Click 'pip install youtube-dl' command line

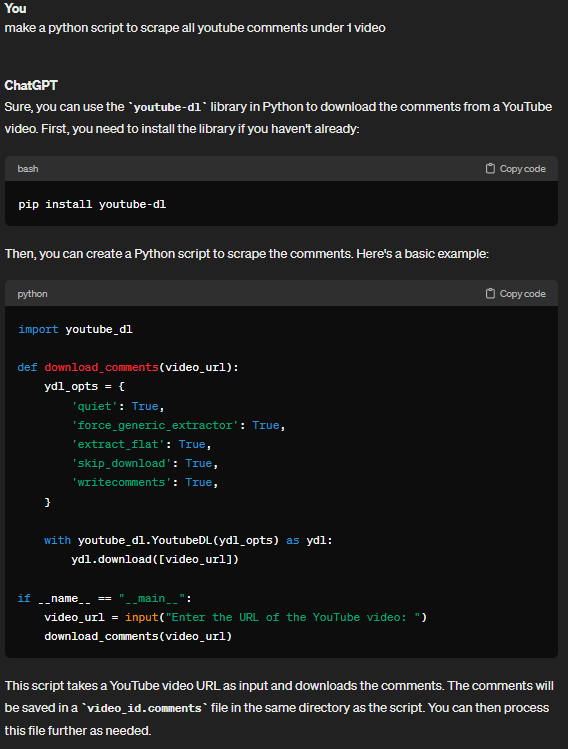coord(92,204)
